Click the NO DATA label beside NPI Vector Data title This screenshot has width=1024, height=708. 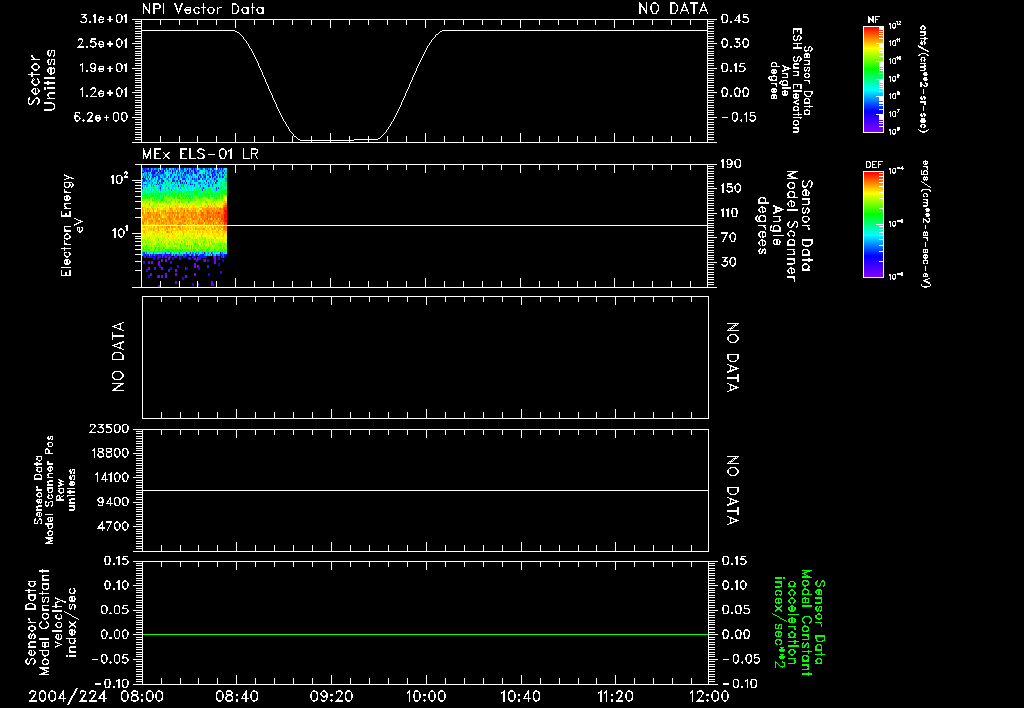673,9
